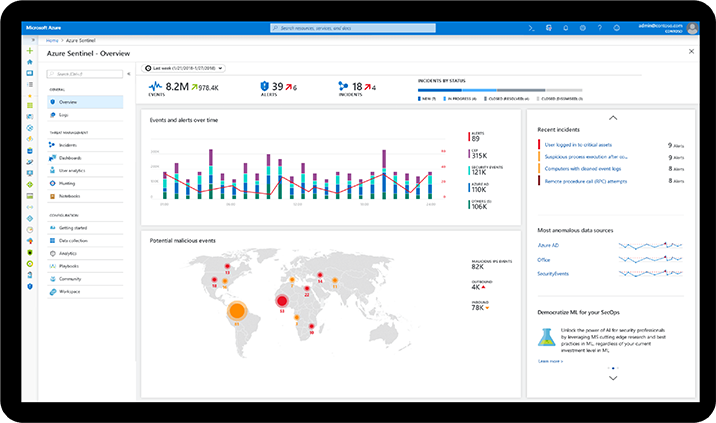Open portal settings gear in header

coord(583,28)
